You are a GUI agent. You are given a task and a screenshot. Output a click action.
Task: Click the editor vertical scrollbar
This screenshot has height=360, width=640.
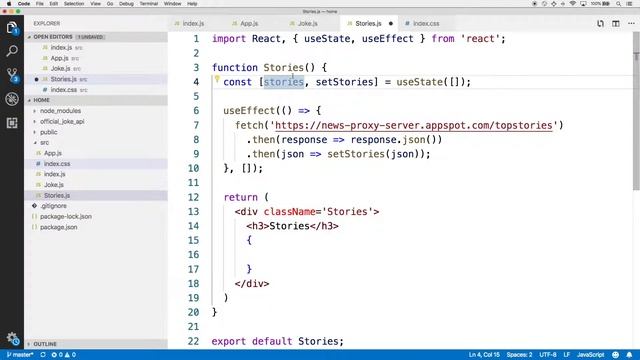[636, 111]
